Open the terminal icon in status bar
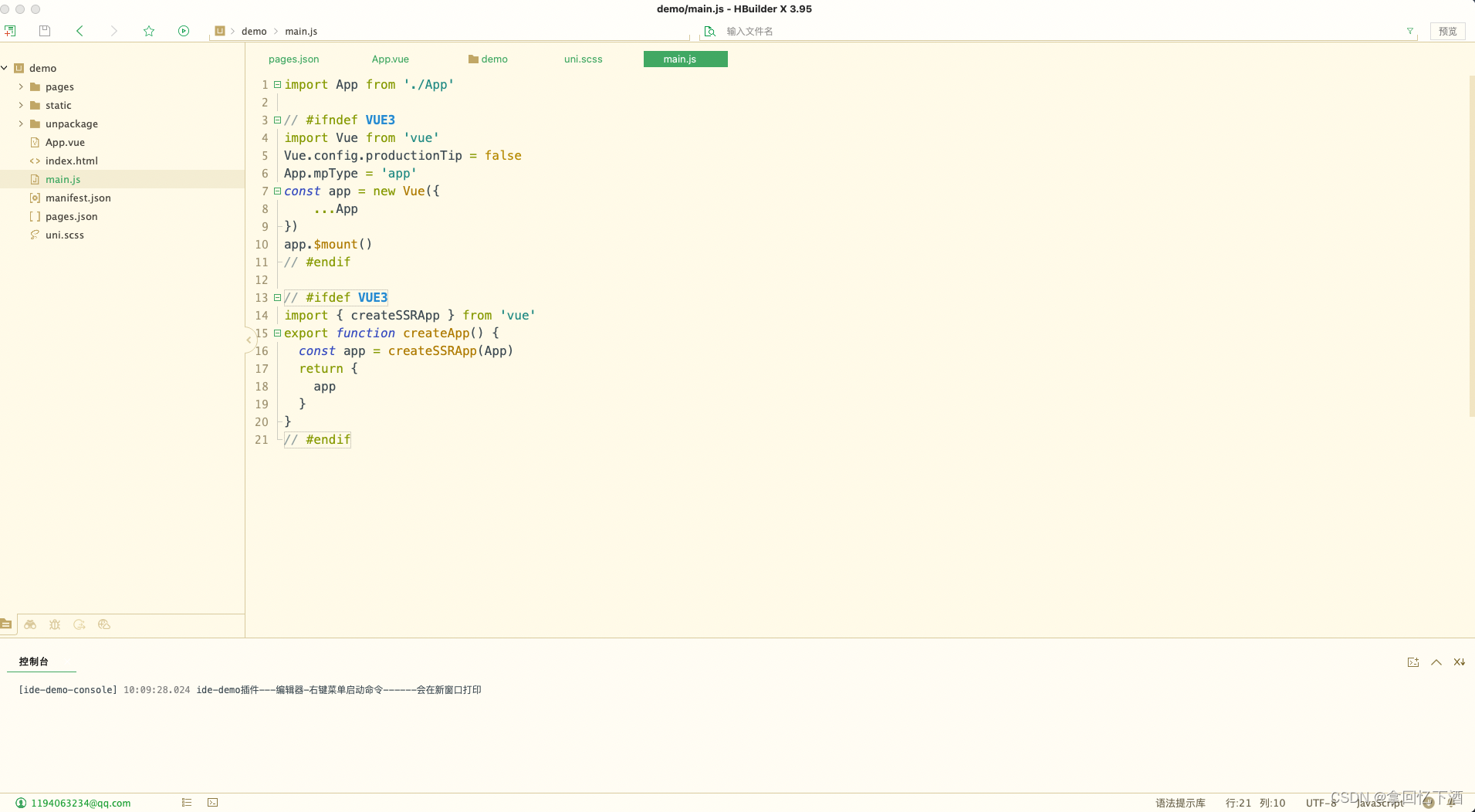Image resolution: width=1475 pixels, height=812 pixels. [213, 803]
